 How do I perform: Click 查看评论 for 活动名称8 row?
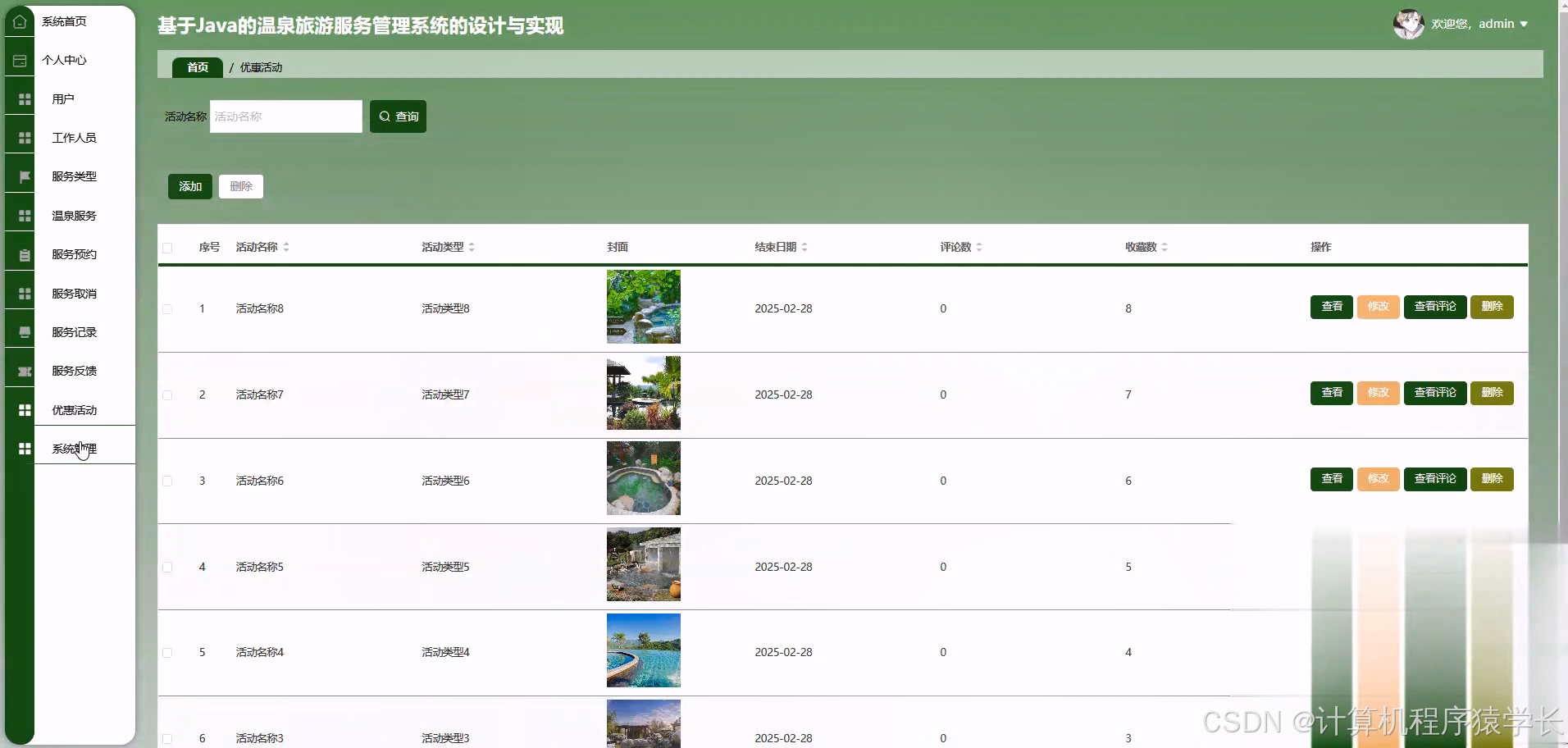pyautogui.click(x=1435, y=307)
